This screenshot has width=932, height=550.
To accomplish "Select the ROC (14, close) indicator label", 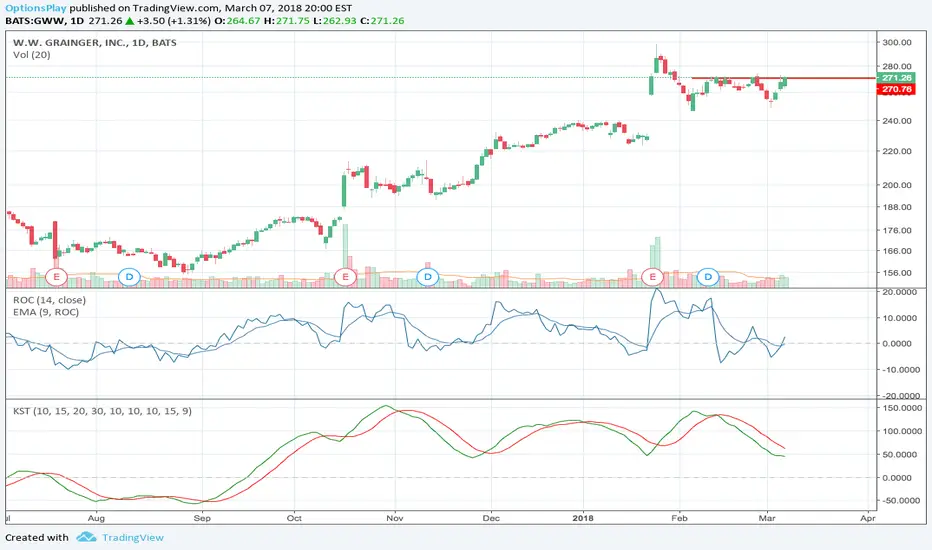I will (x=49, y=300).
